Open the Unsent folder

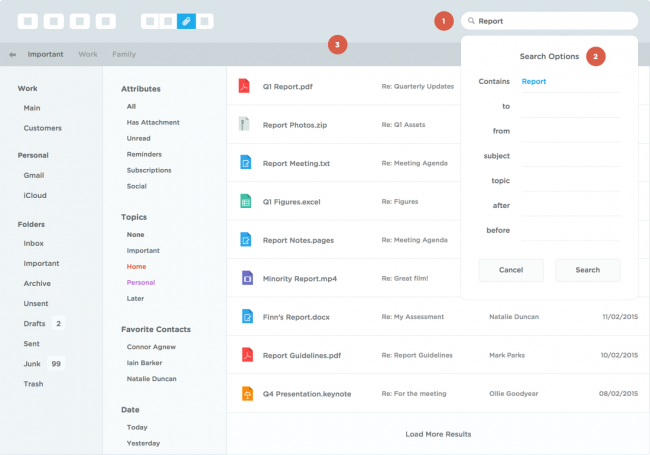(x=36, y=304)
